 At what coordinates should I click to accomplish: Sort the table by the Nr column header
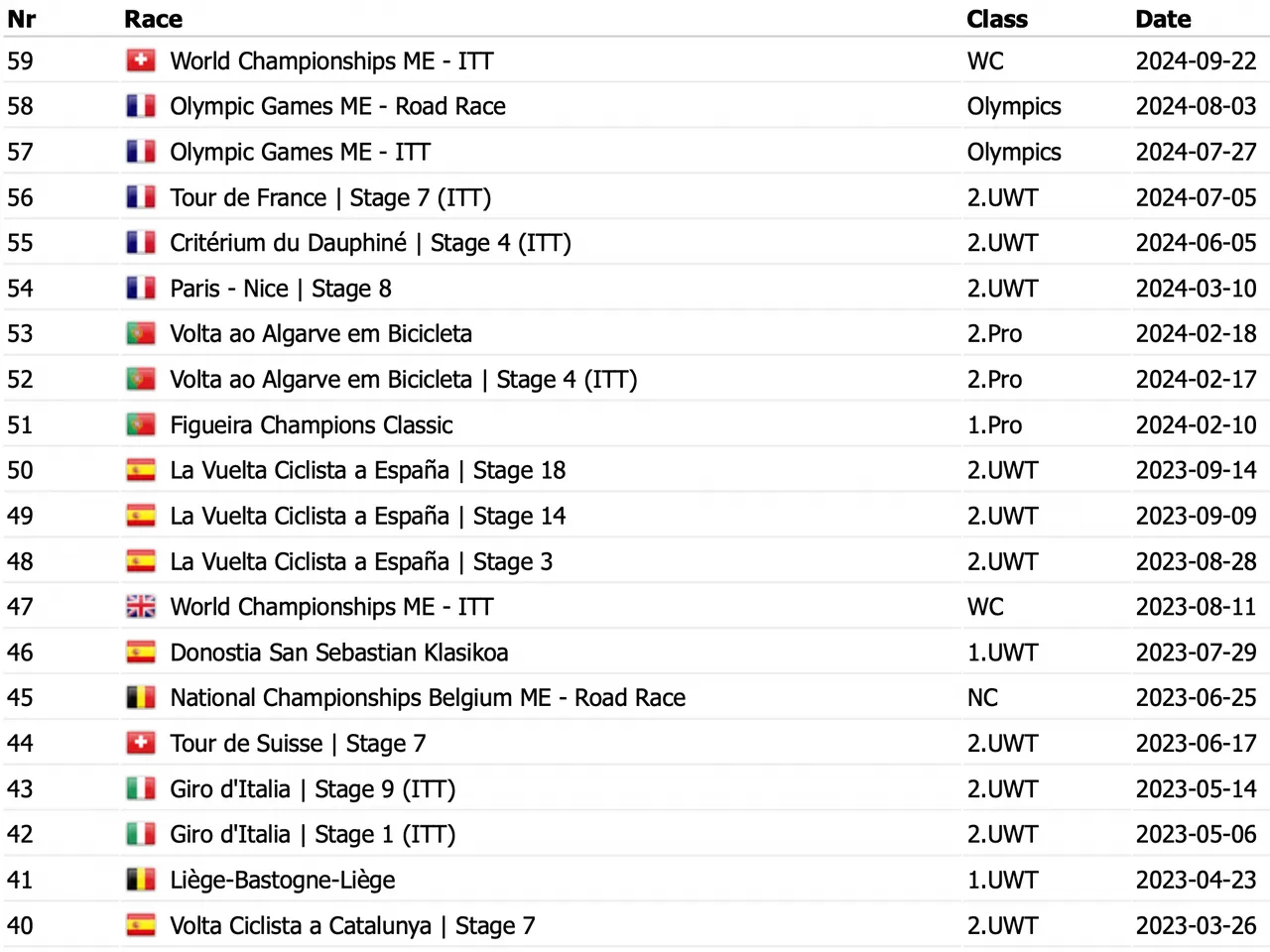(21, 19)
